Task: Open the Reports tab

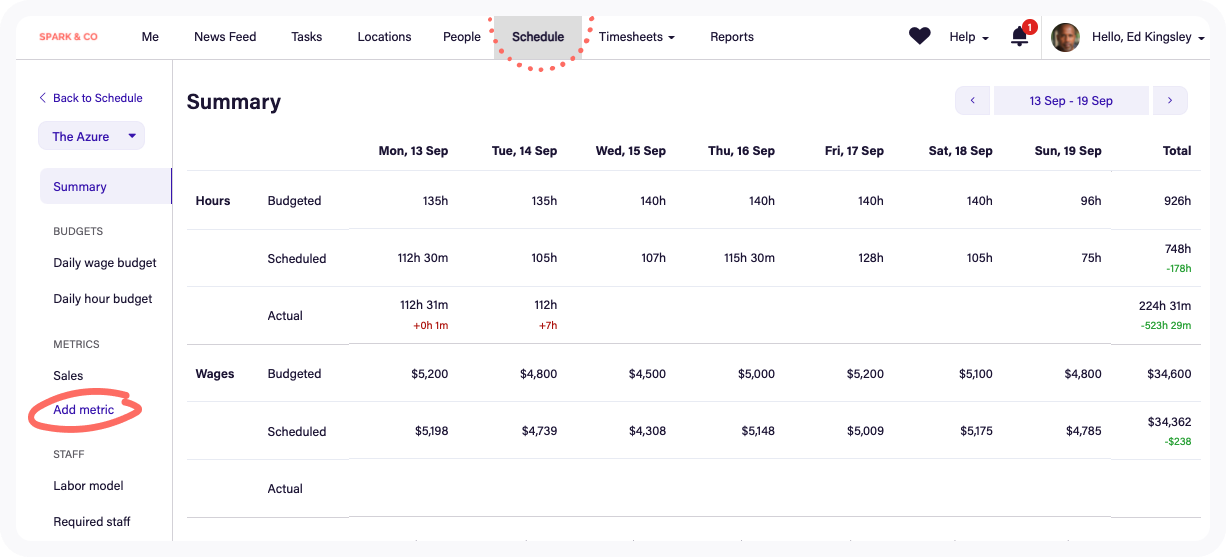Action: point(731,37)
